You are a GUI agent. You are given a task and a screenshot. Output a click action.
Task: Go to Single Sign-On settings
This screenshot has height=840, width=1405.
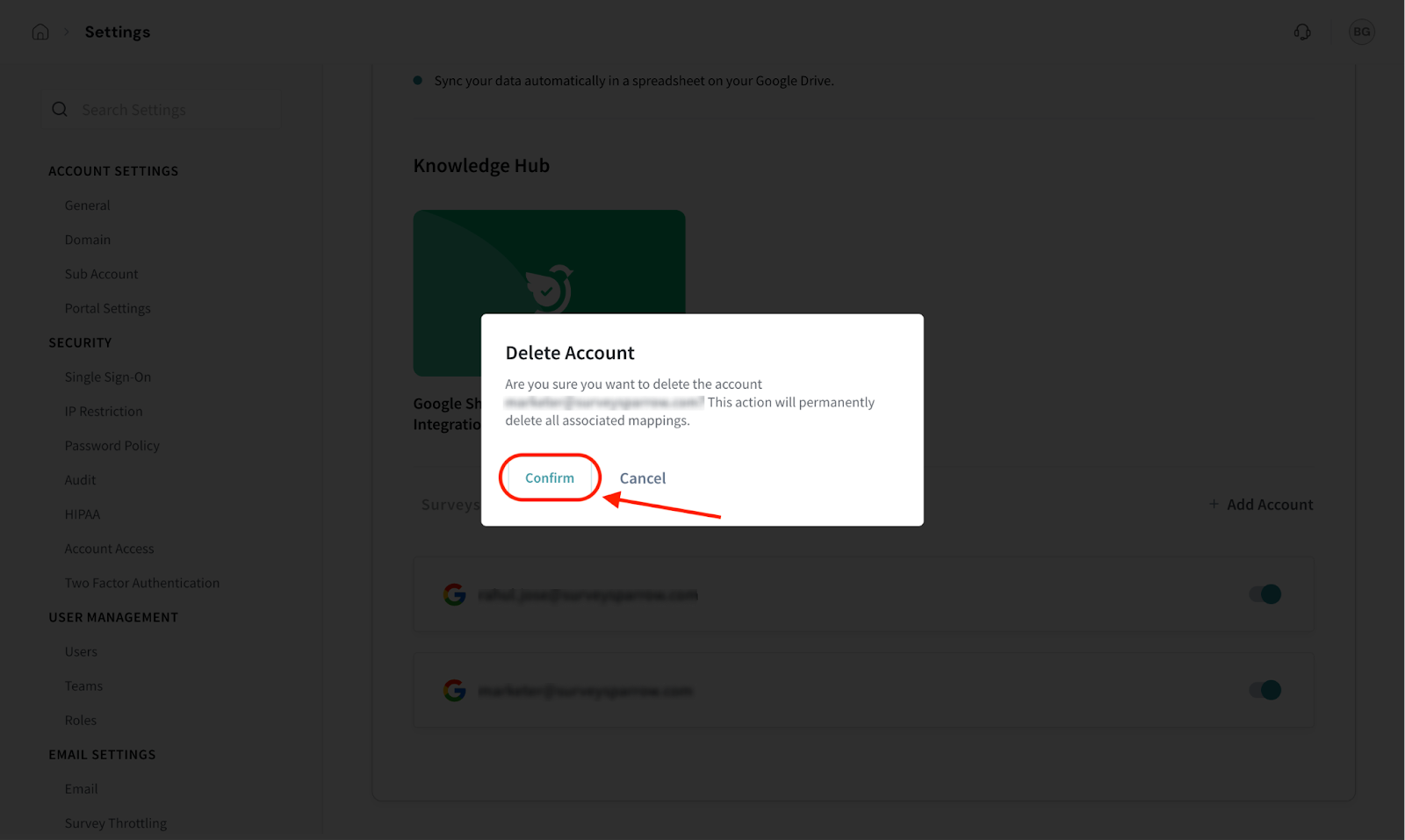click(x=108, y=377)
